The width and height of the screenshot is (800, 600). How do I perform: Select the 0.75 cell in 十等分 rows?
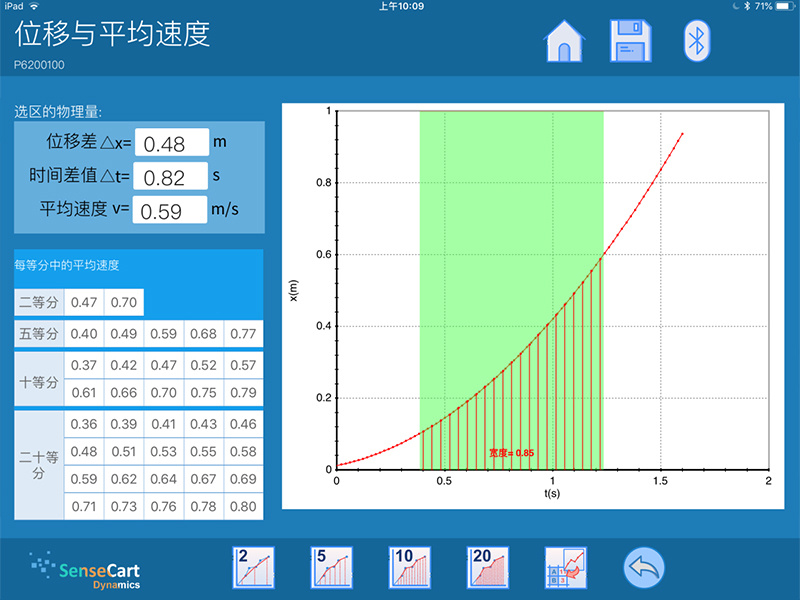[x=204, y=393]
